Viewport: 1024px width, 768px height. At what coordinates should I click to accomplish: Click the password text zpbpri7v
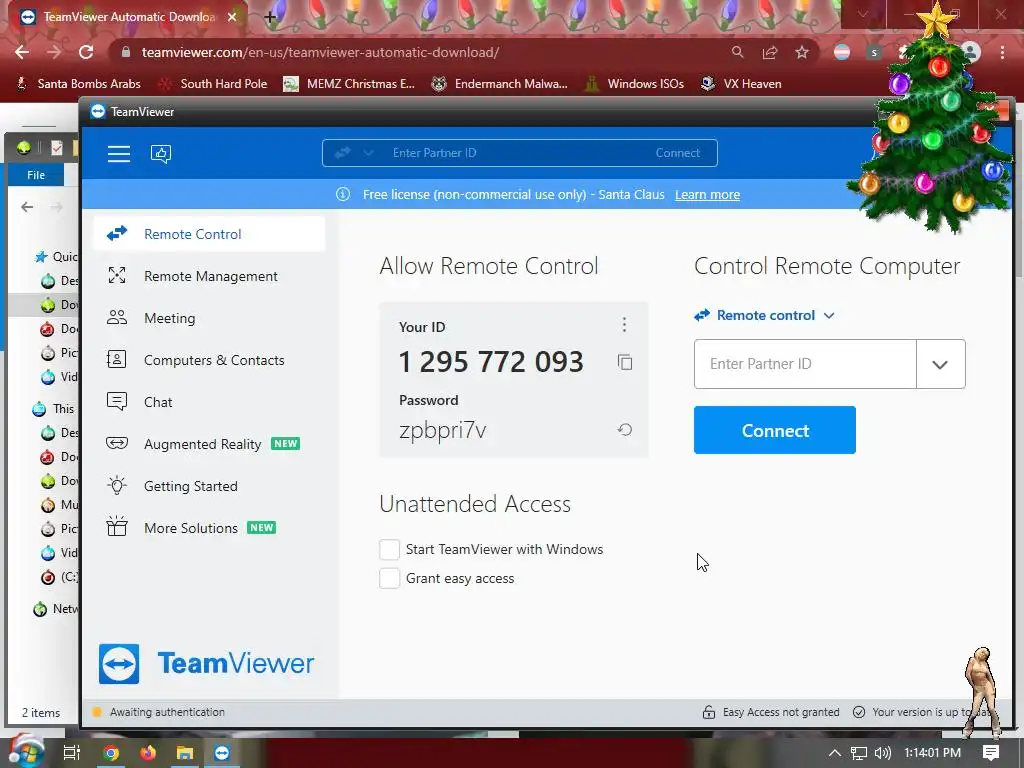click(x=443, y=430)
